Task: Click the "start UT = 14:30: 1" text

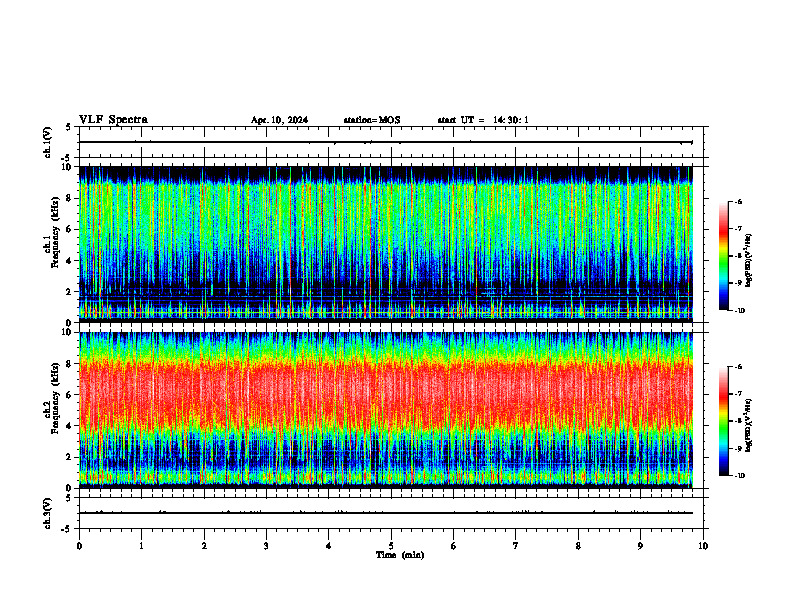Action: pos(483,120)
